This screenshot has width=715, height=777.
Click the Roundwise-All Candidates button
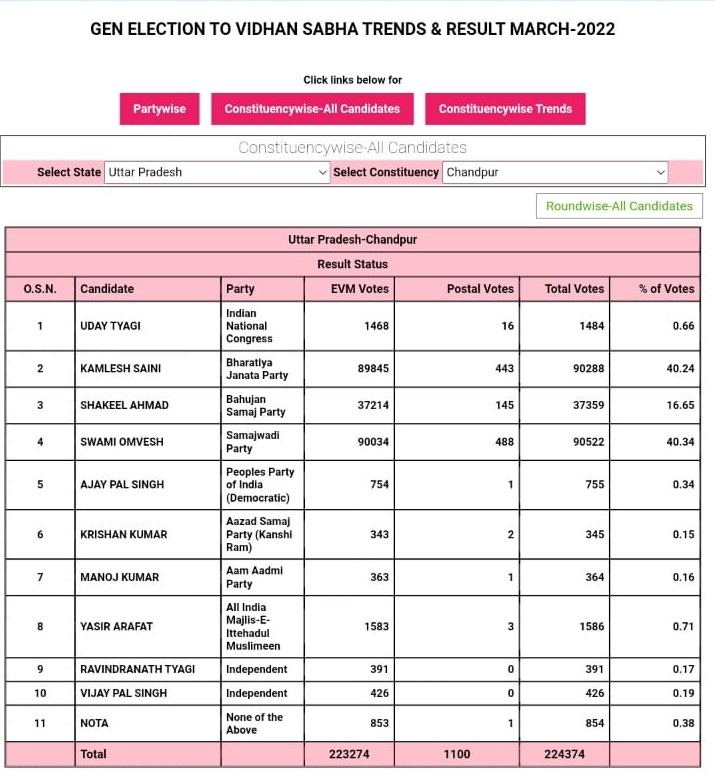click(619, 206)
